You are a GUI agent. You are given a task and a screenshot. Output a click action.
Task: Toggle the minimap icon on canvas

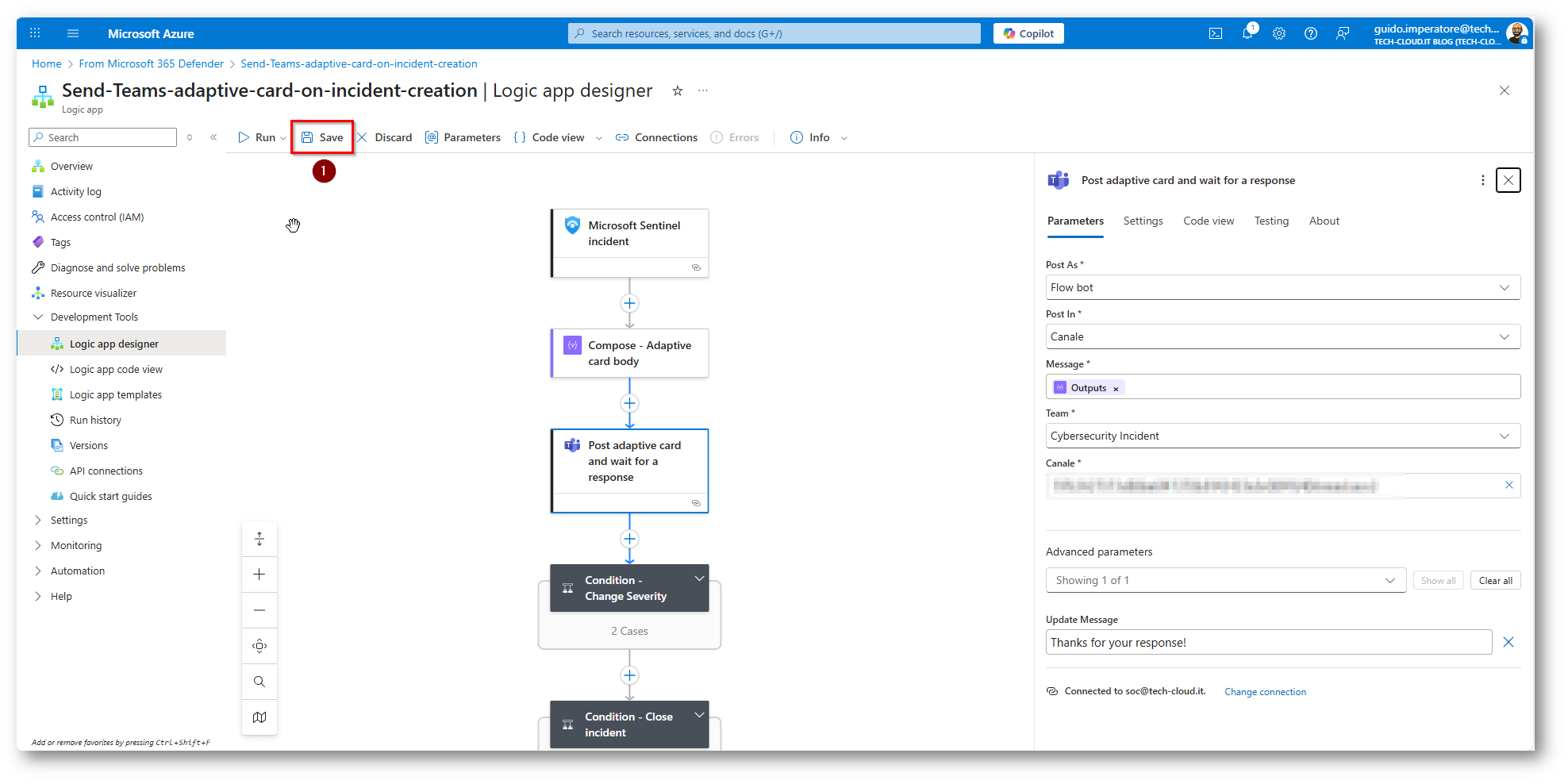259,717
